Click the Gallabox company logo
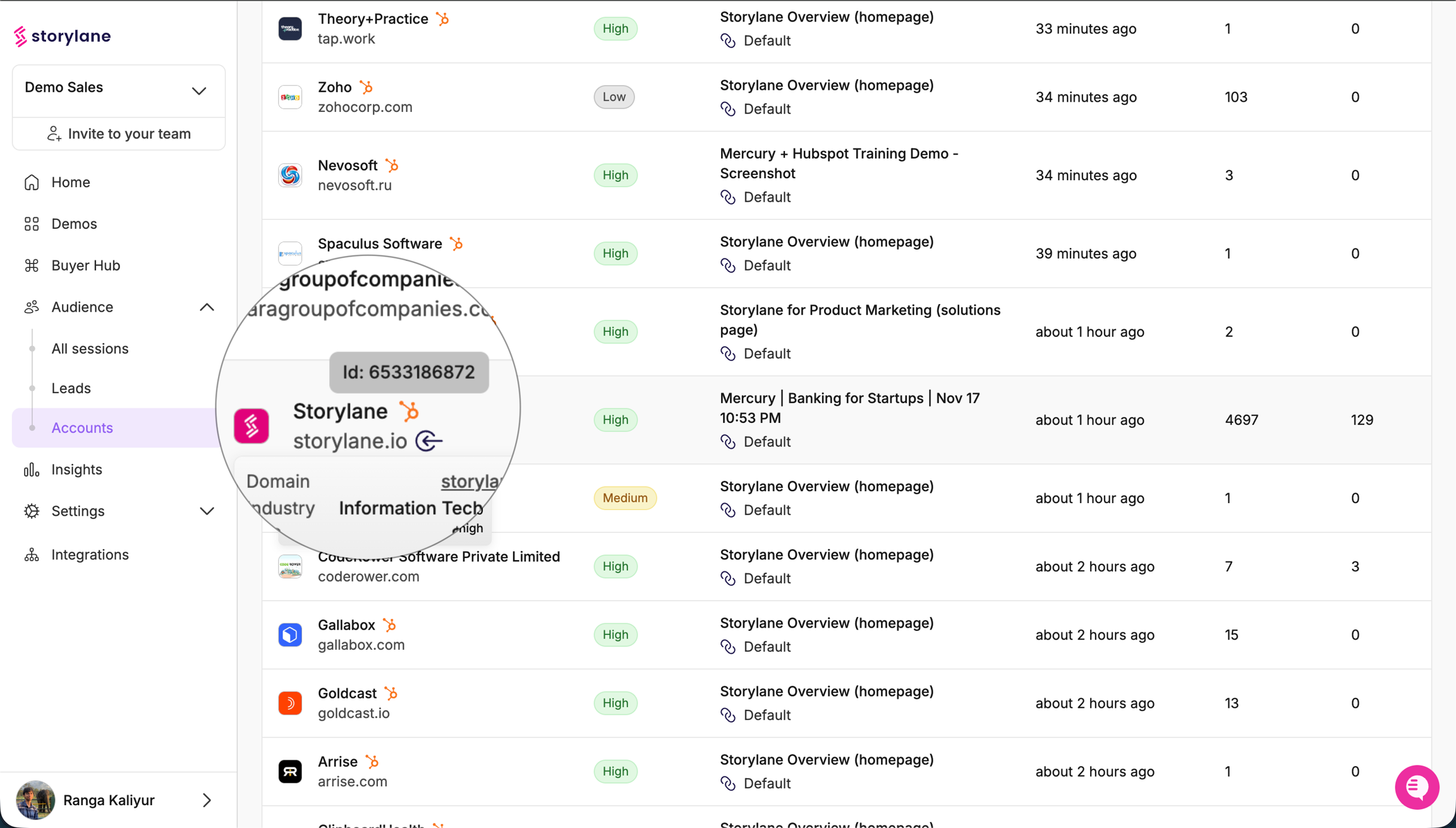 [290, 635]
